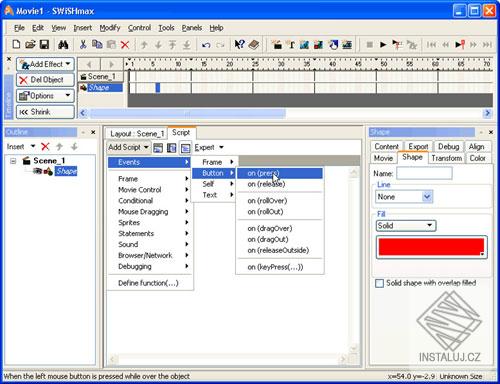Open the Debug tab
This screenshot has width=500, height=384.
pos(449,146)
